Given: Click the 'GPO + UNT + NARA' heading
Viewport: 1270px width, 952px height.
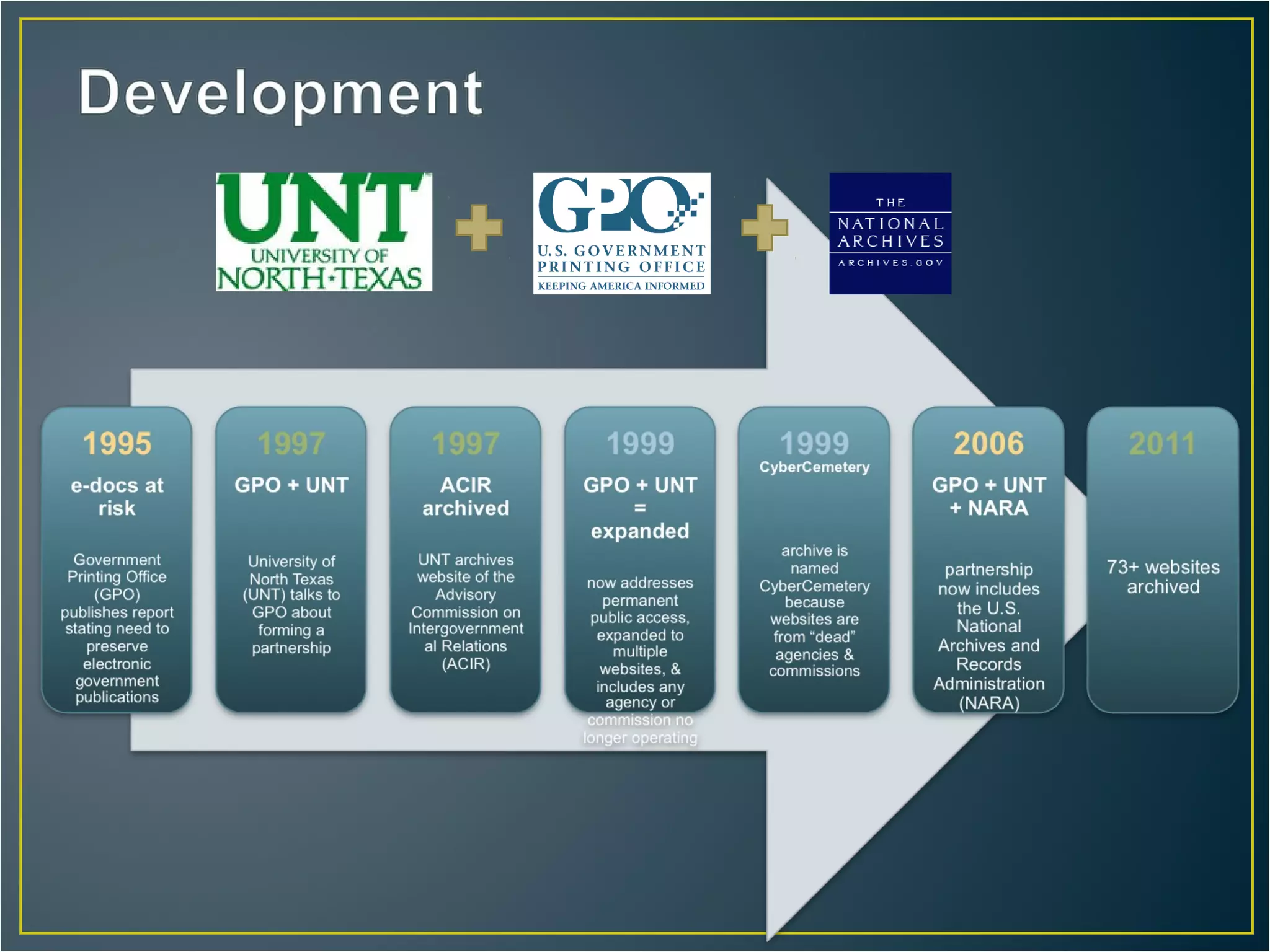Looking at the screenshot, I should coord(988,496).
